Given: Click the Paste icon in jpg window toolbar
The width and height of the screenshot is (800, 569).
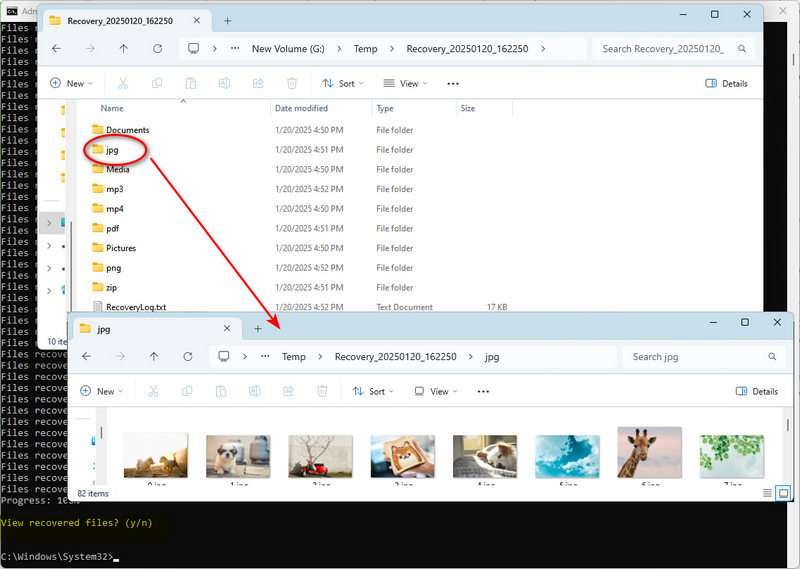Looking at the screenshot, I should pos(221,391).
